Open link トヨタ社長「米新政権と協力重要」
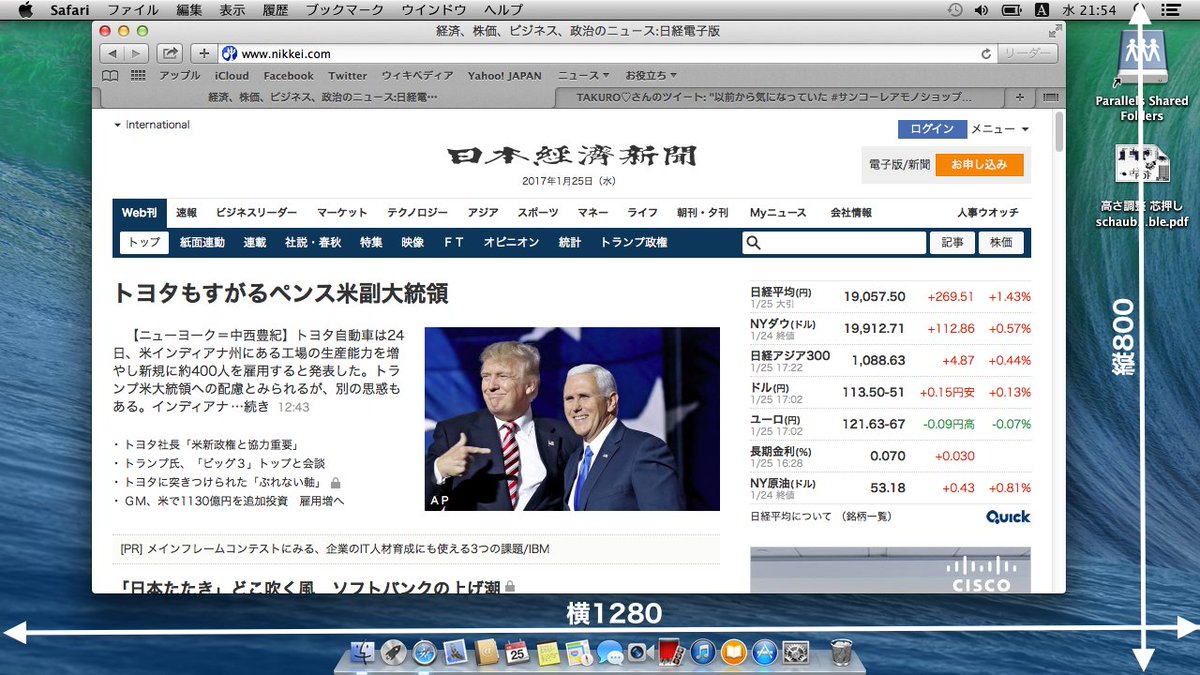The height and width of the screenshot is (675, 1200). pyautogui.click(x=213, y=444)
